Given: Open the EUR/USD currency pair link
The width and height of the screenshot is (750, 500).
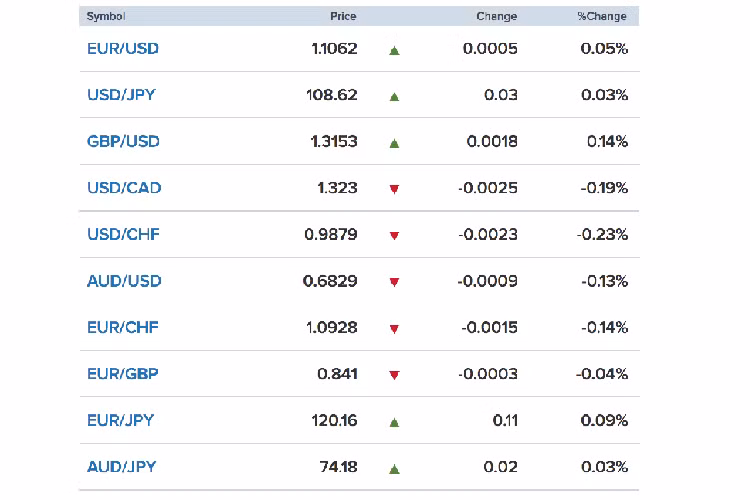Looking at the screenshot, I should click(x=122, y=48).
